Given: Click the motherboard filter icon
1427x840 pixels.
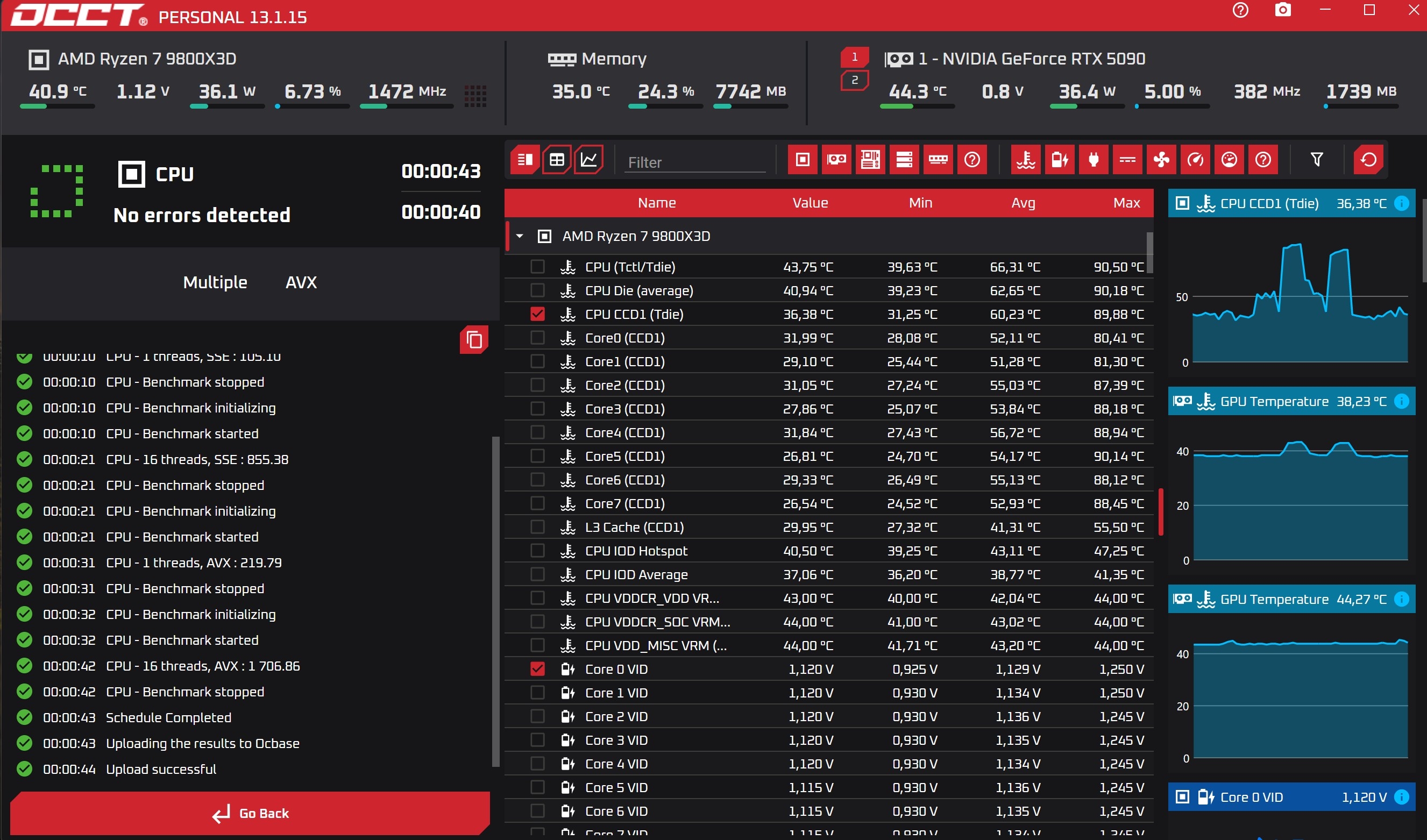Looking at the screenshot, I should (870, 160).
